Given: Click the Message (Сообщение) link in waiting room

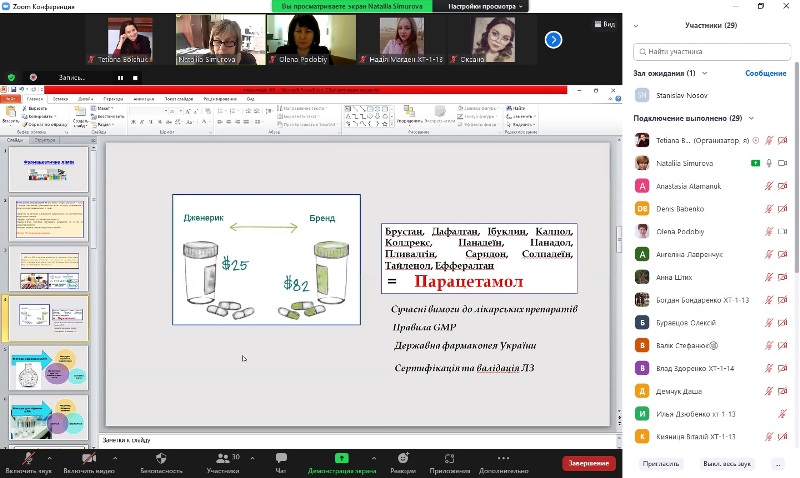Looking at the screenshot, I should (765, 73).
